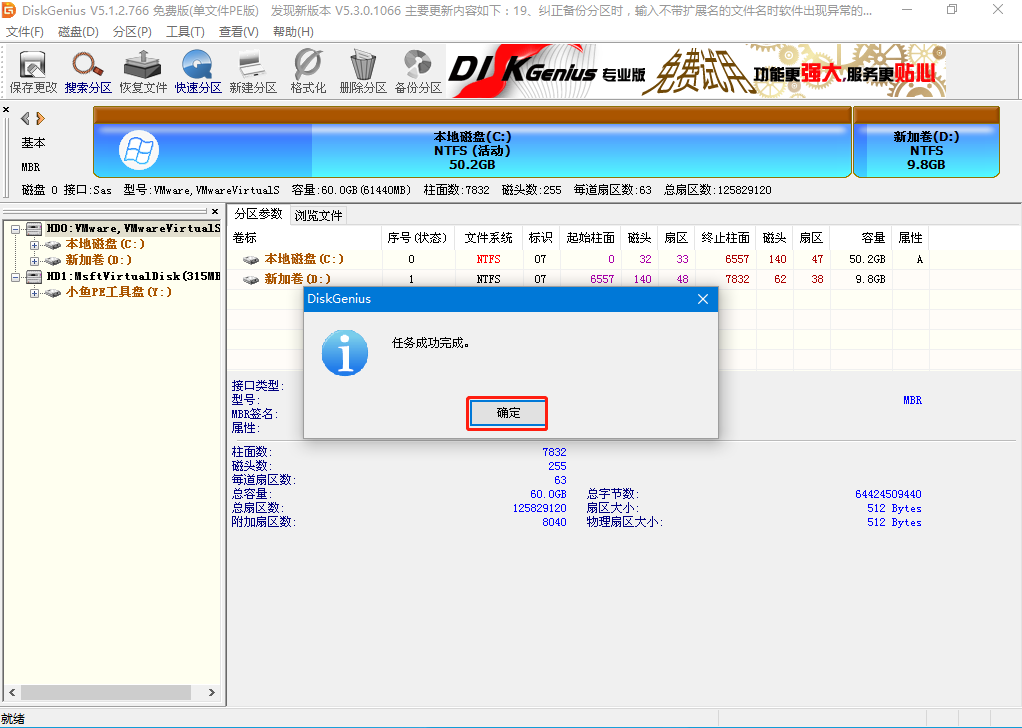Screen dimensions: 1022x728
Task: Click the 新建分区 (New Partition) icon
Action: pos(252,71)
